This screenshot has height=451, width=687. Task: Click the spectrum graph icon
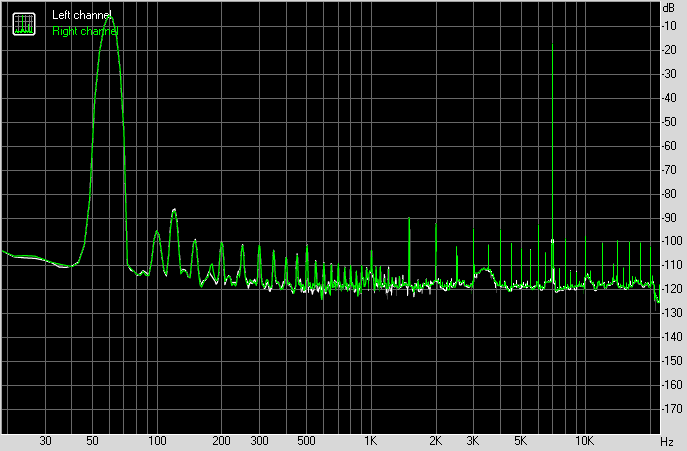click(x=24, y=24)
